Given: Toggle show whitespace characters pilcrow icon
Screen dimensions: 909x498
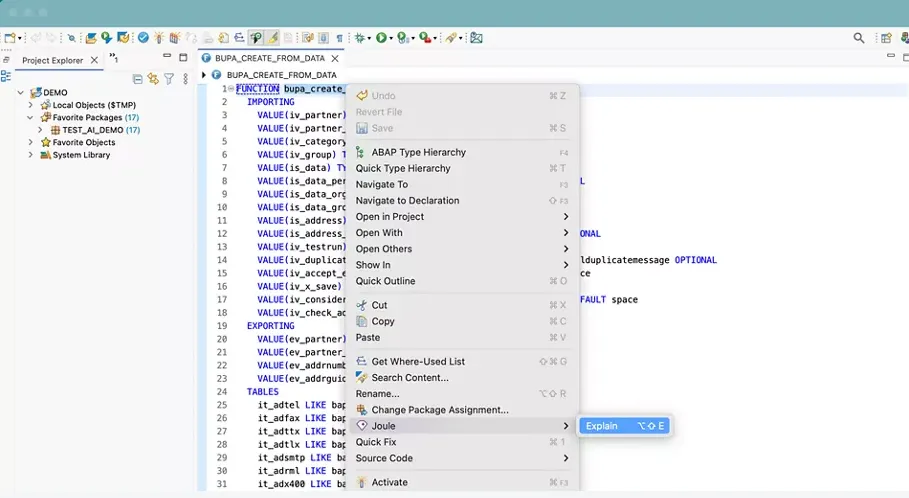Looking at the screenshot, I should [339, 38].
